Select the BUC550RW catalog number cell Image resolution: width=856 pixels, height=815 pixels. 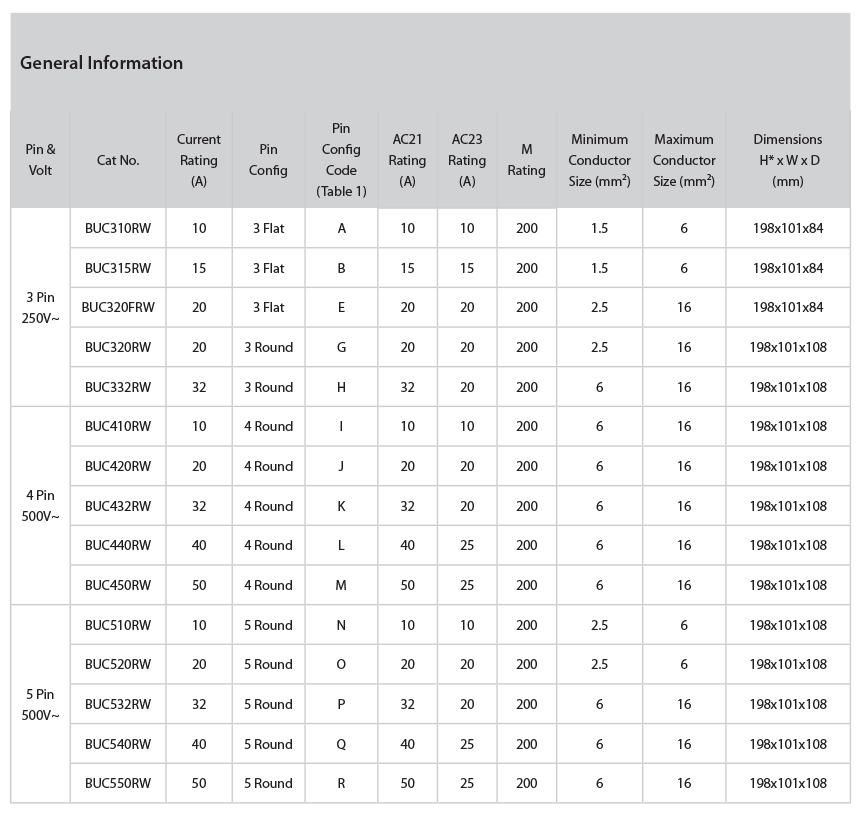click(118, 783)
